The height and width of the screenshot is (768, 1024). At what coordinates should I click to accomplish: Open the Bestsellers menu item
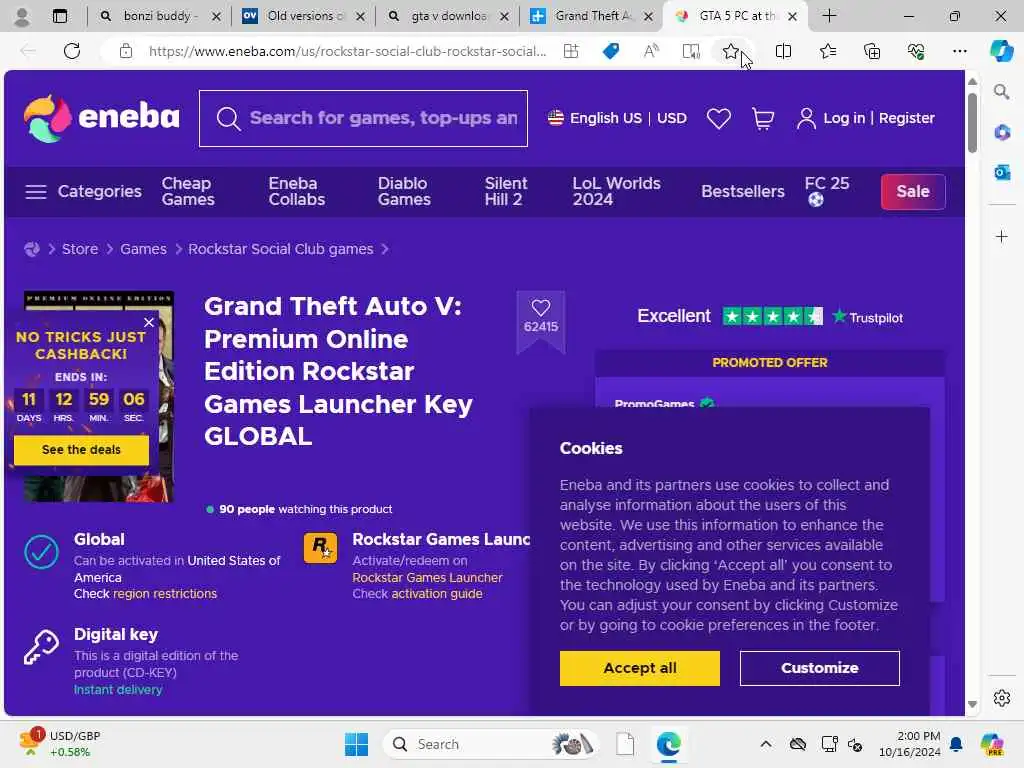click(x=743, y=191)
